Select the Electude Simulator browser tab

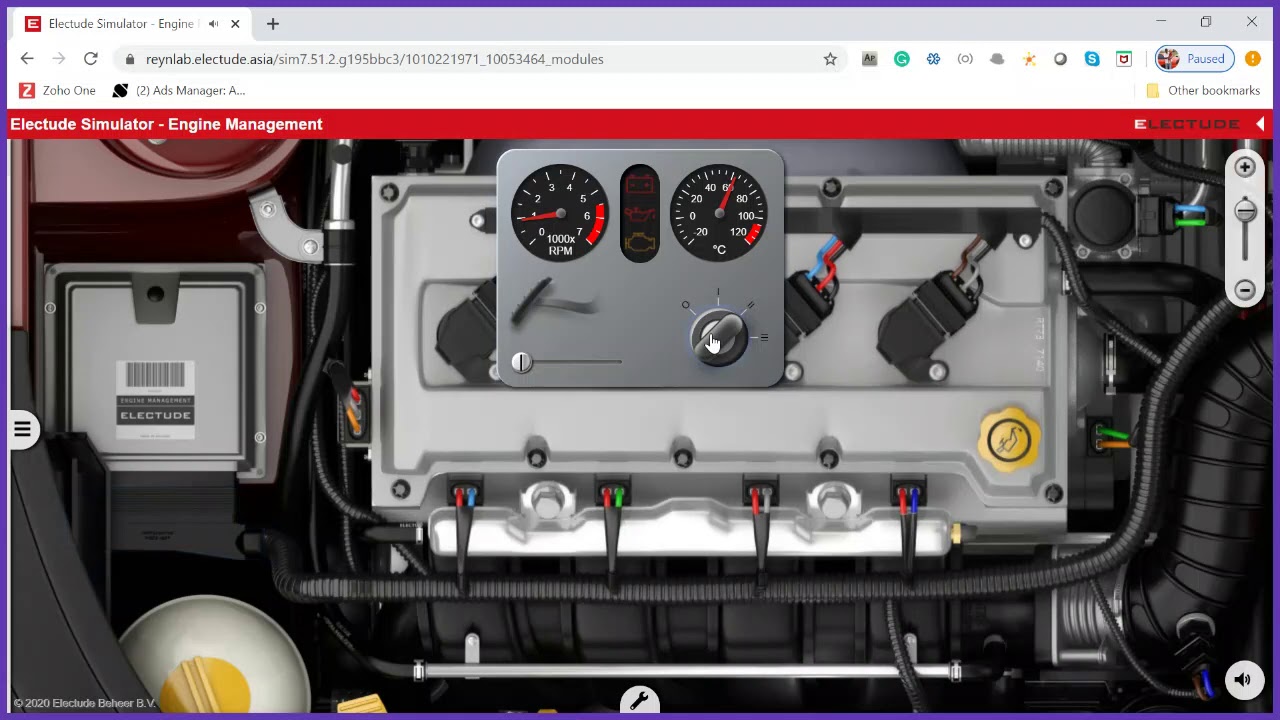click(130, 24)
